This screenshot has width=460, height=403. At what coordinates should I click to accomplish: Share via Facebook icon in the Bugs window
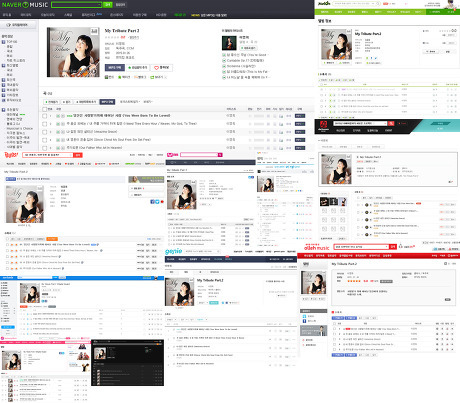pyautogui.click(x=152, y=202)
